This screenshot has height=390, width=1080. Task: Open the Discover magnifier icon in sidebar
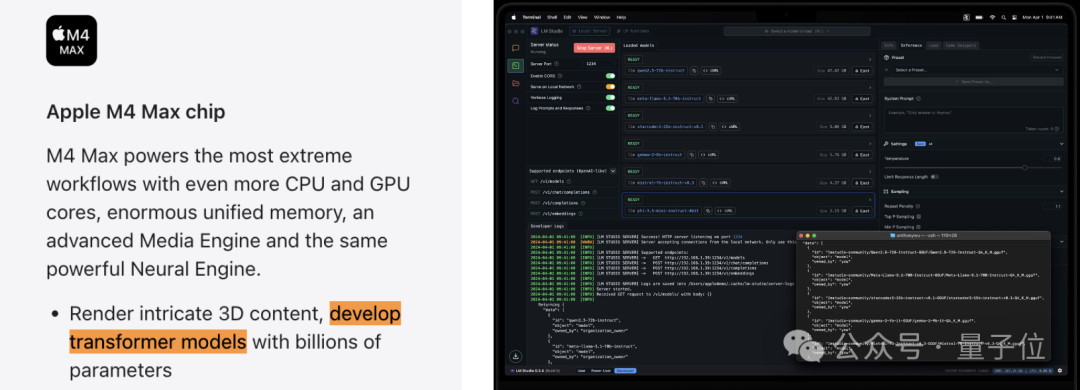515,101
